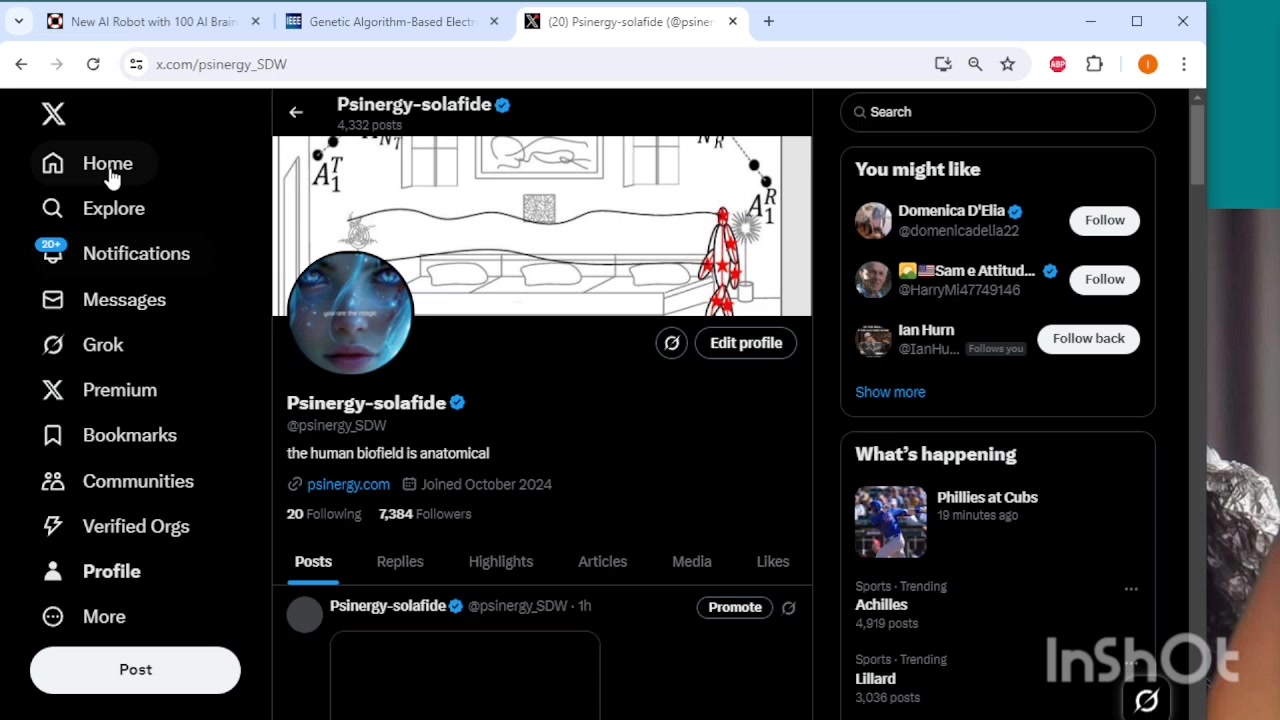Open the Chrome tab search dropdown arrow
This screenshot has width=1280, height=720.
pyautogui.click(x=19, y=21)
